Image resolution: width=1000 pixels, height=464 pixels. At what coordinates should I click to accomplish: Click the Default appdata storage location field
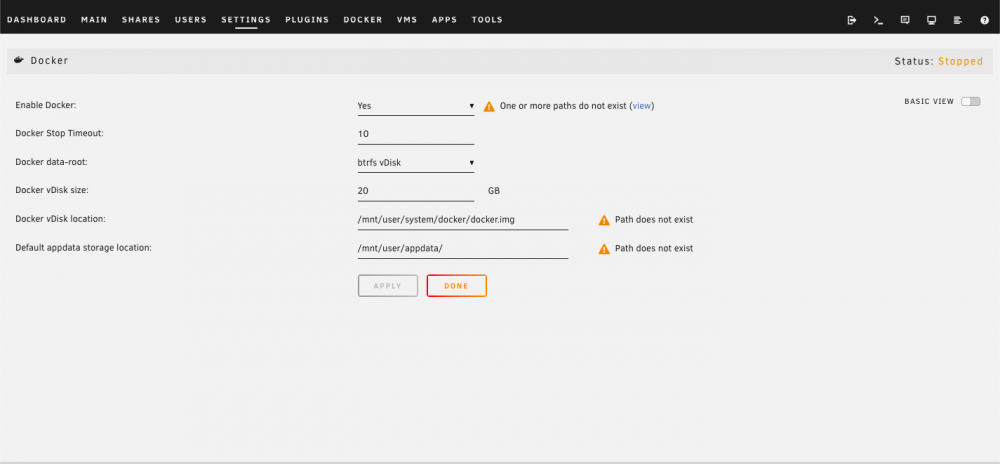tap(462, 248)
